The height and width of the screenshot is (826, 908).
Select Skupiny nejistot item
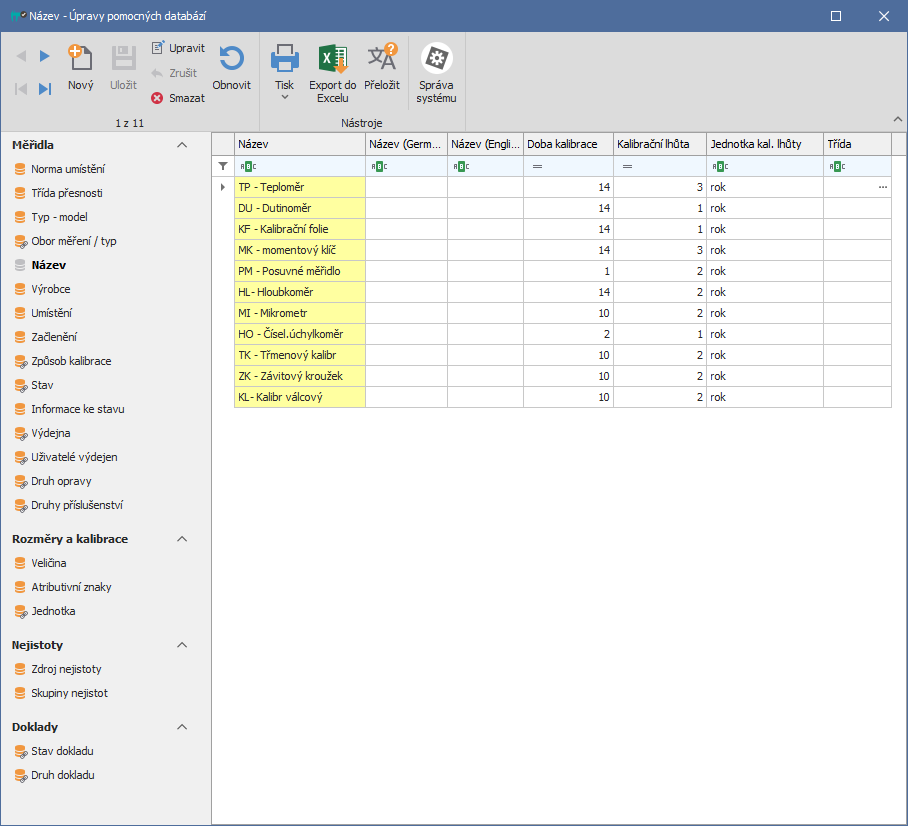[61, 693]
